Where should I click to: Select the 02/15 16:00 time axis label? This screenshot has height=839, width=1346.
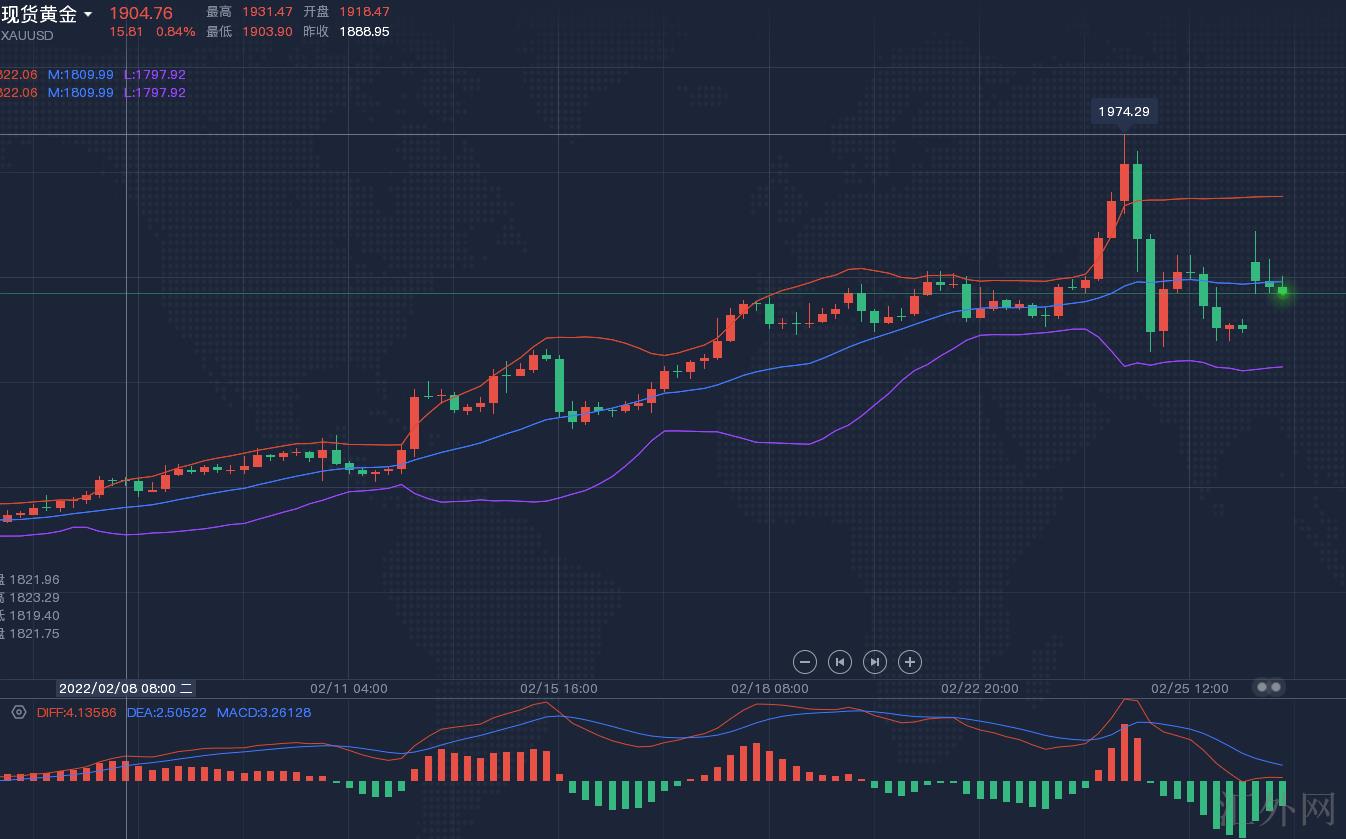point(559,688)
